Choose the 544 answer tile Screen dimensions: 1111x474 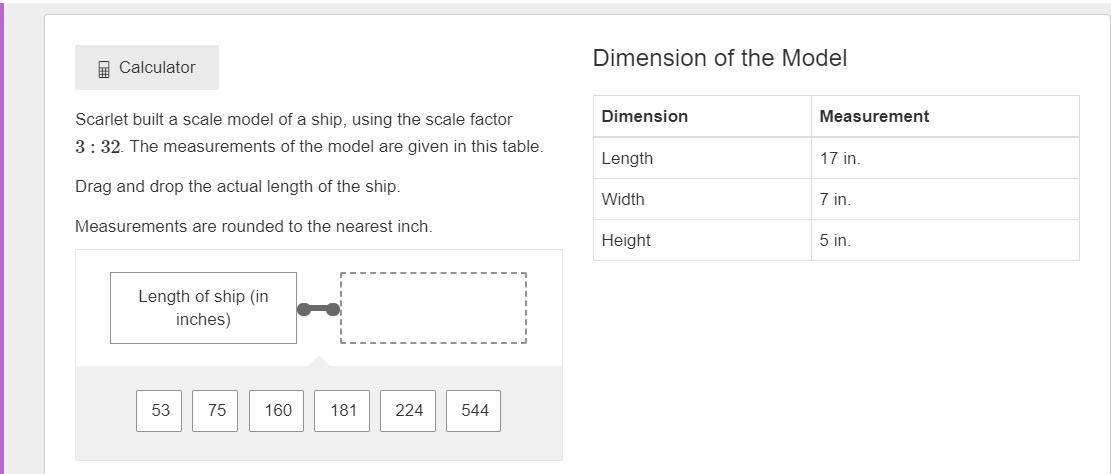474,411
